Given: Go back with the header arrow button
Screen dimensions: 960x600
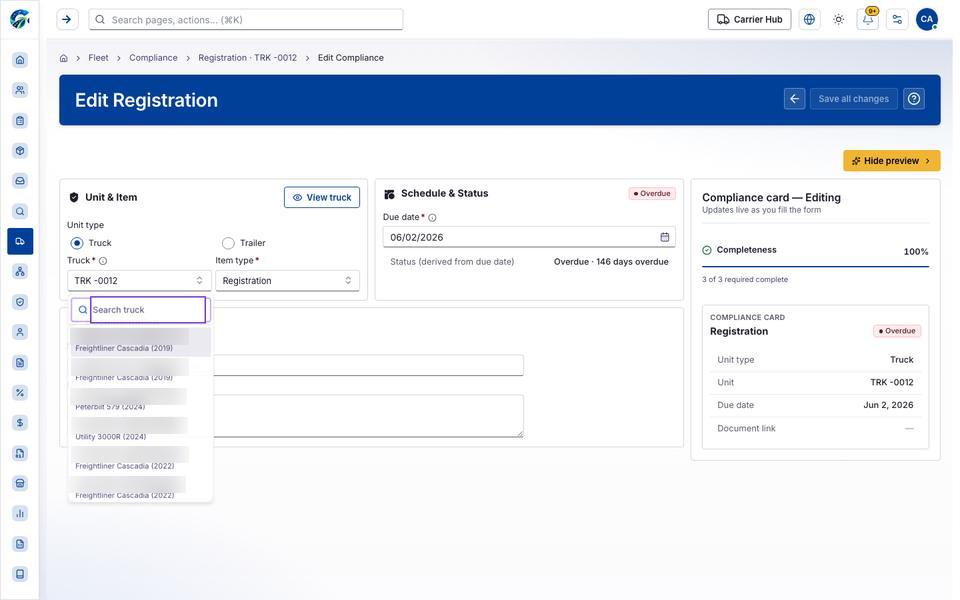Looking at the screenshot, I should coord(795,99).
